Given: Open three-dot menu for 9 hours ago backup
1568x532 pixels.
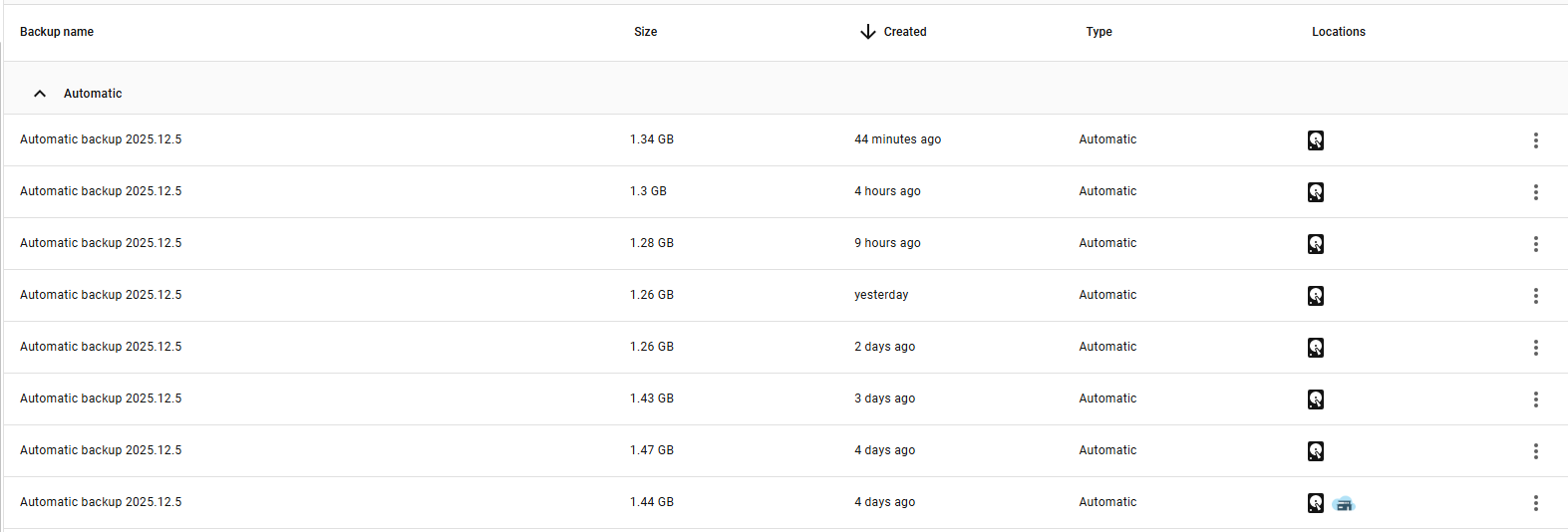Looking at the screenshot, I should point(1535,244).
